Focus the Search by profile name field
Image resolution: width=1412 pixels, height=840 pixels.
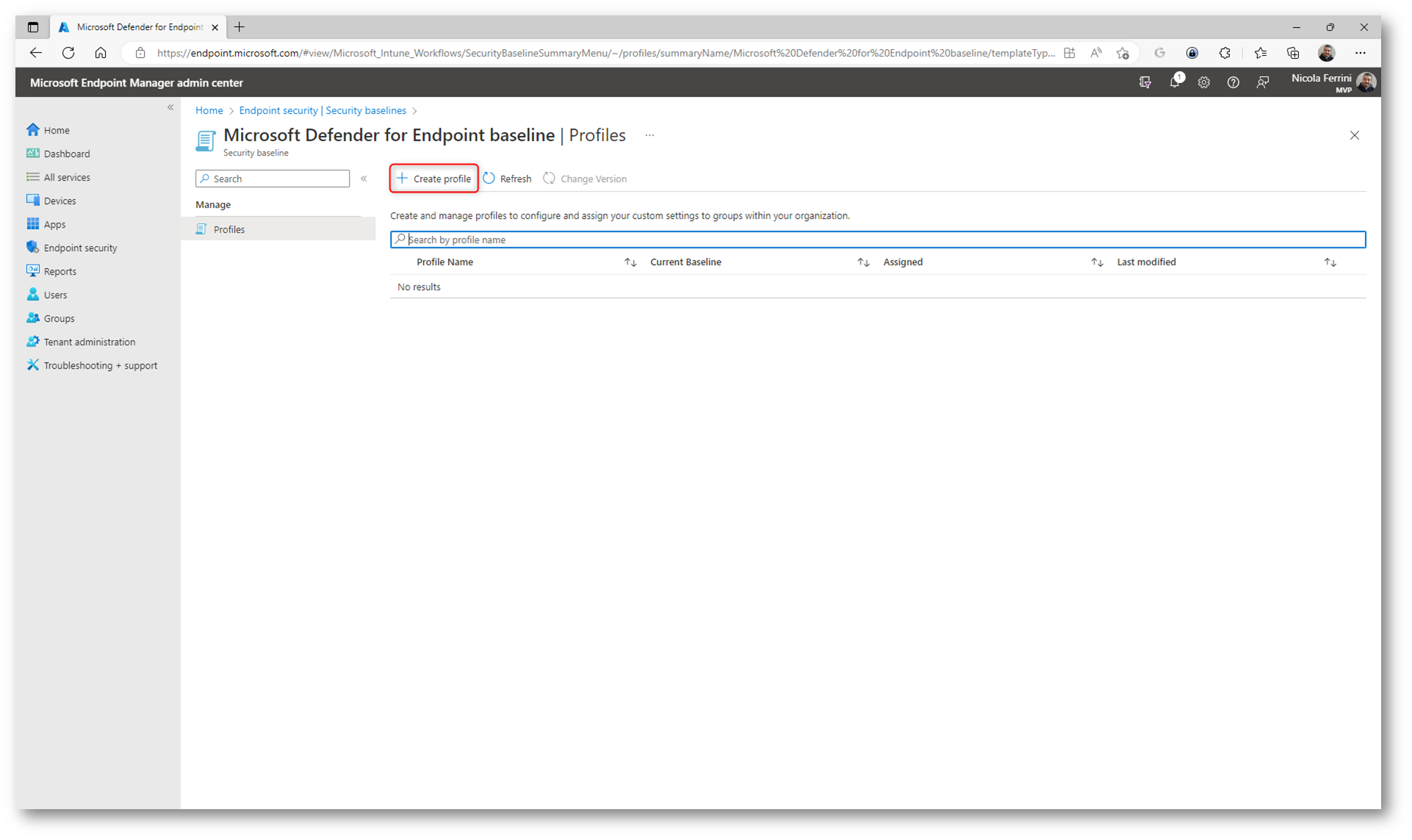coord(877,239)
